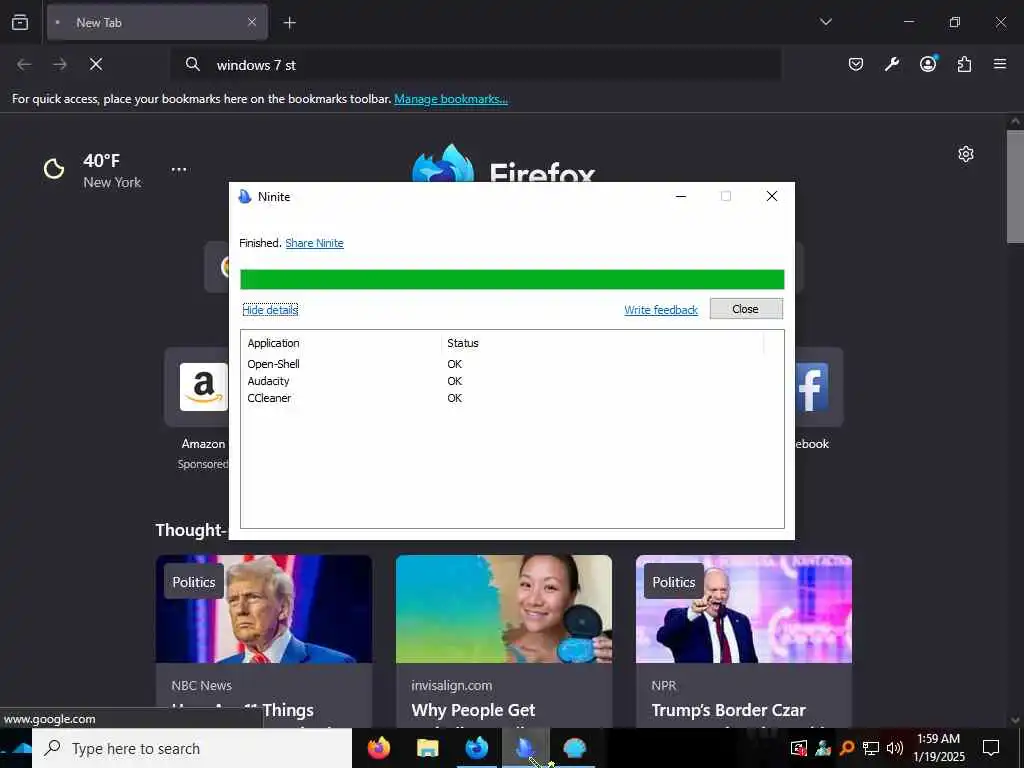
Task: Click the taskbar 'Type here to search' box
Action: 192,748
